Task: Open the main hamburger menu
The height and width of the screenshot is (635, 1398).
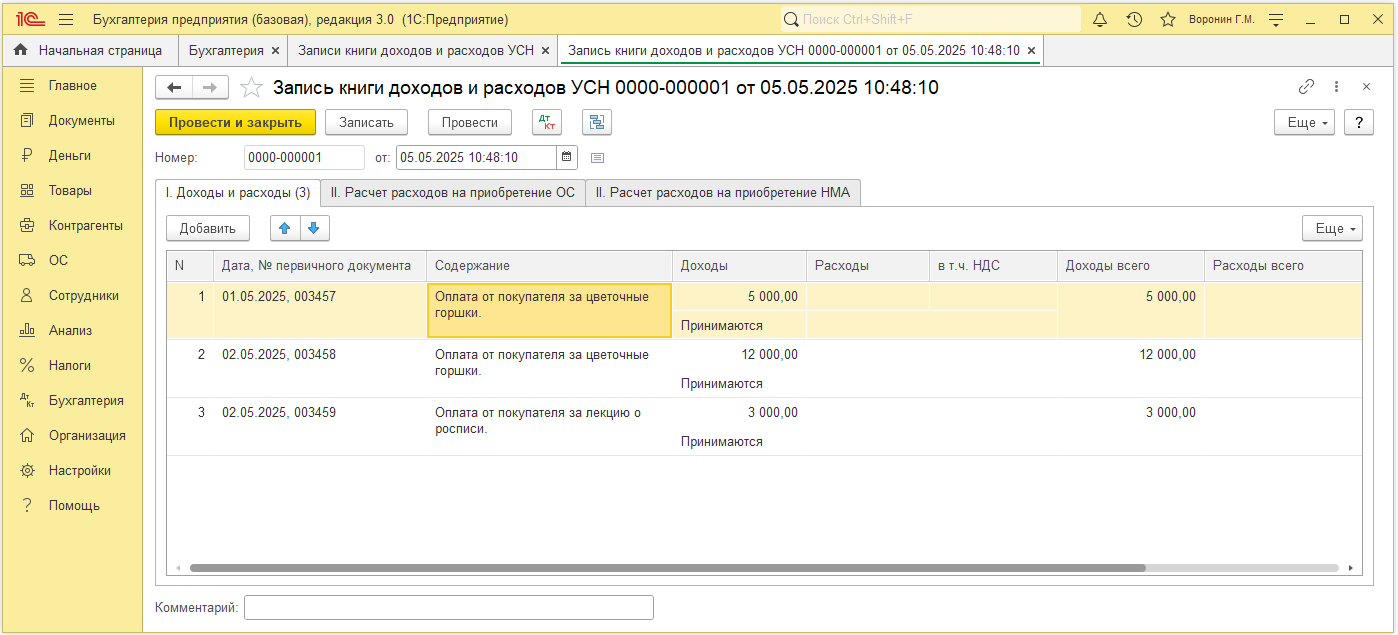Action: [66, 19]
